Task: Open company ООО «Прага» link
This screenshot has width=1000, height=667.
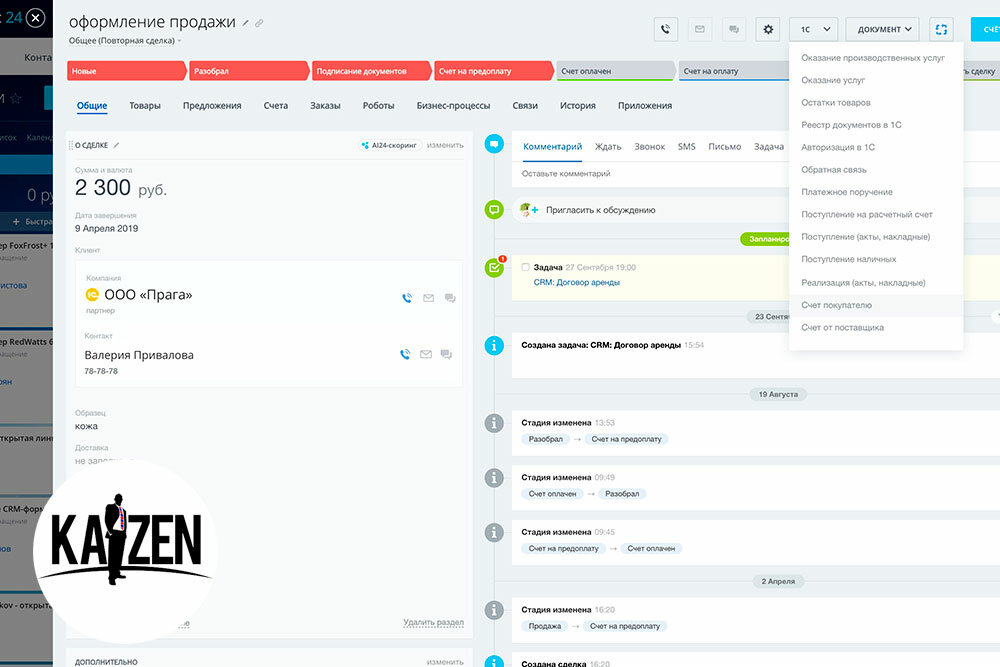Action: point(148,295)
